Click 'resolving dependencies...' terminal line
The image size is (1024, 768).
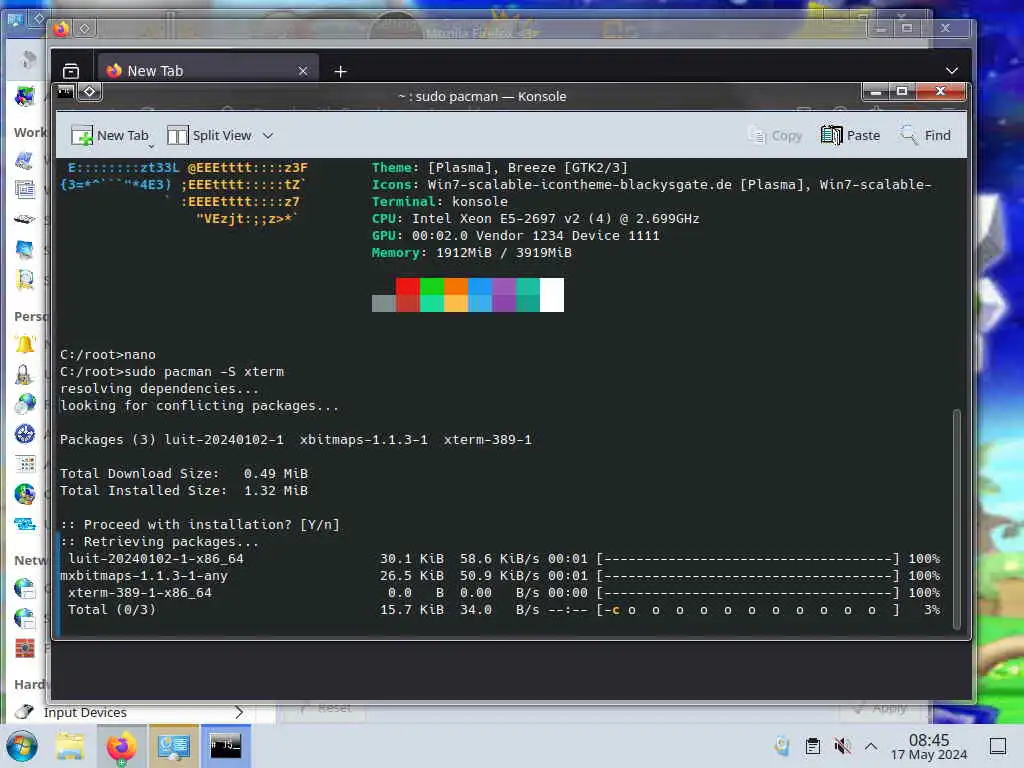point(159,389)
